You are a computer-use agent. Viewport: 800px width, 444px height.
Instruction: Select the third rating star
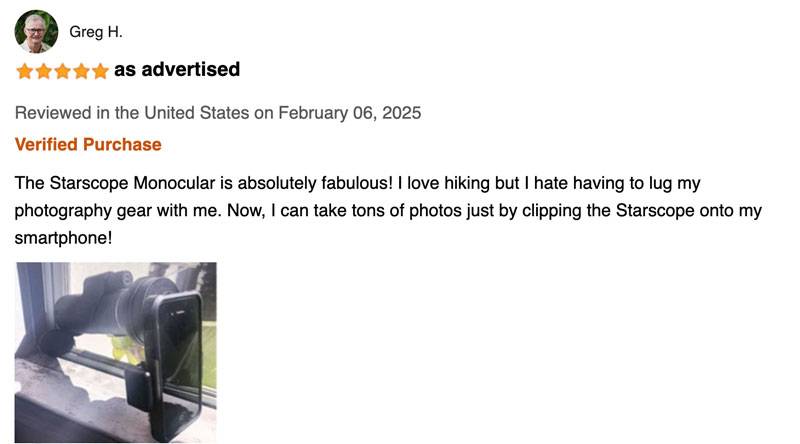pyautogui.click(x=62, y=71)
